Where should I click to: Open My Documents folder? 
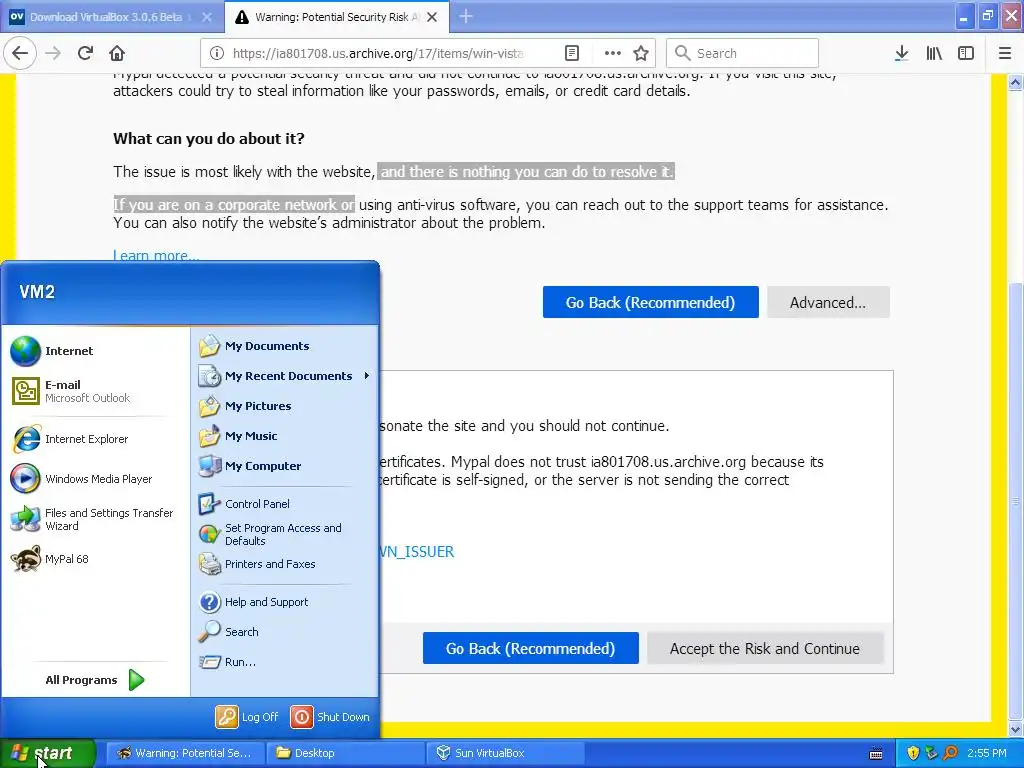[284, 345]
